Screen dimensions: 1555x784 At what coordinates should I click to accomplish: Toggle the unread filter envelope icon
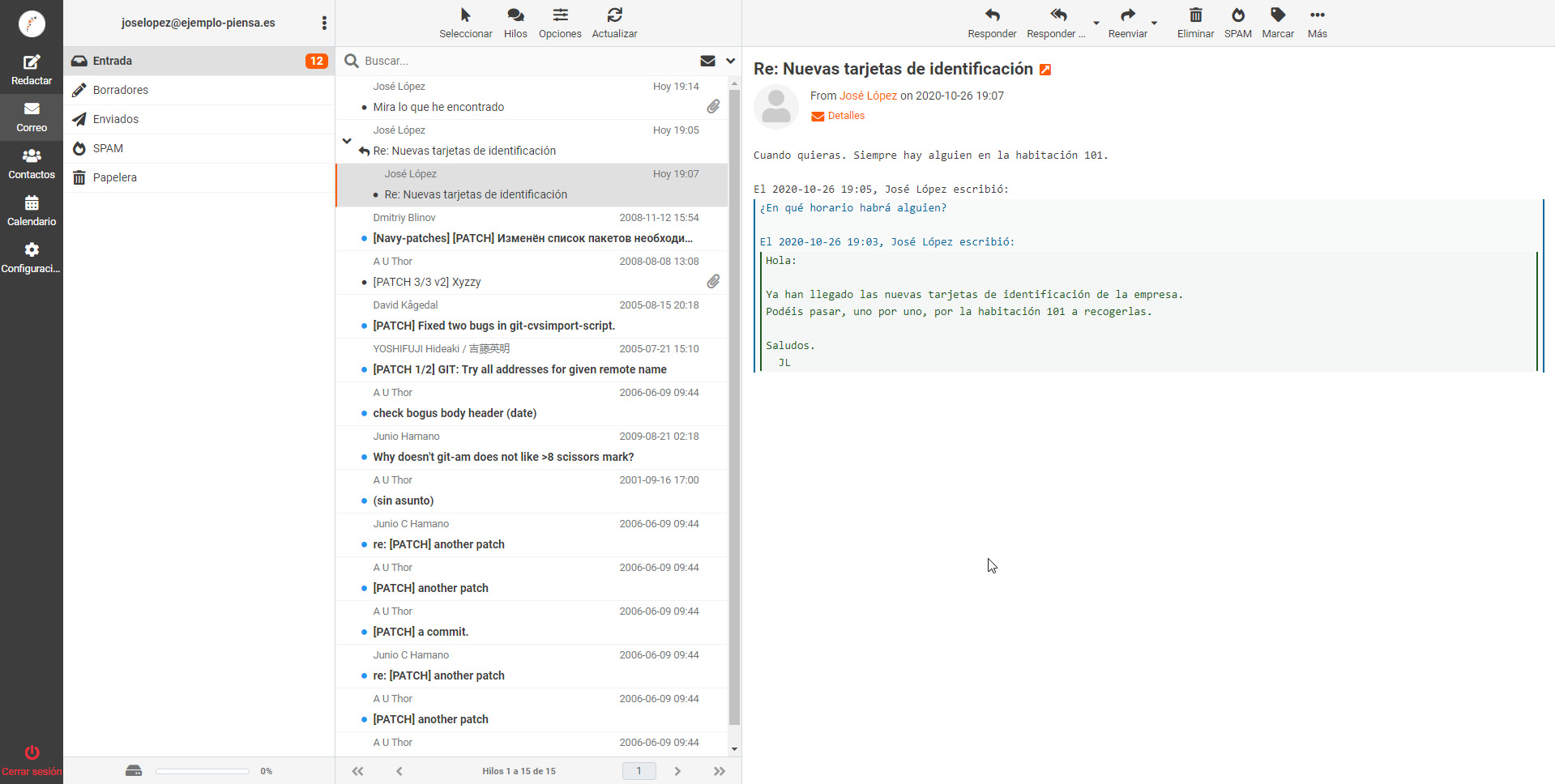pos(707,61)
